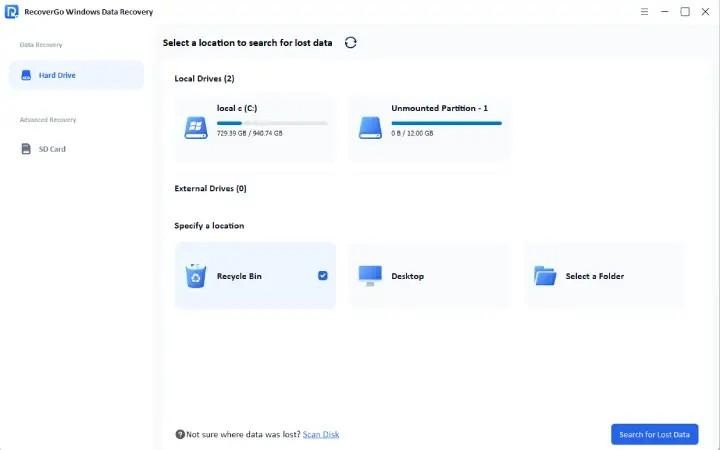Select the local c (C:) drive card
Screen dimensions: 720x450
255,128
